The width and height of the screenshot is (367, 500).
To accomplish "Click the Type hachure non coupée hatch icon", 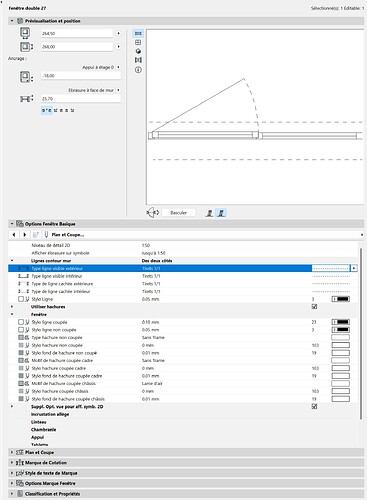I will pos(24,337).
